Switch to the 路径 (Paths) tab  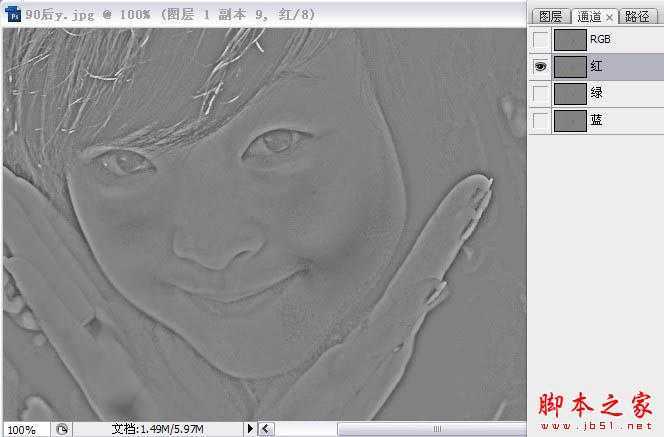(x=637, y=17)
